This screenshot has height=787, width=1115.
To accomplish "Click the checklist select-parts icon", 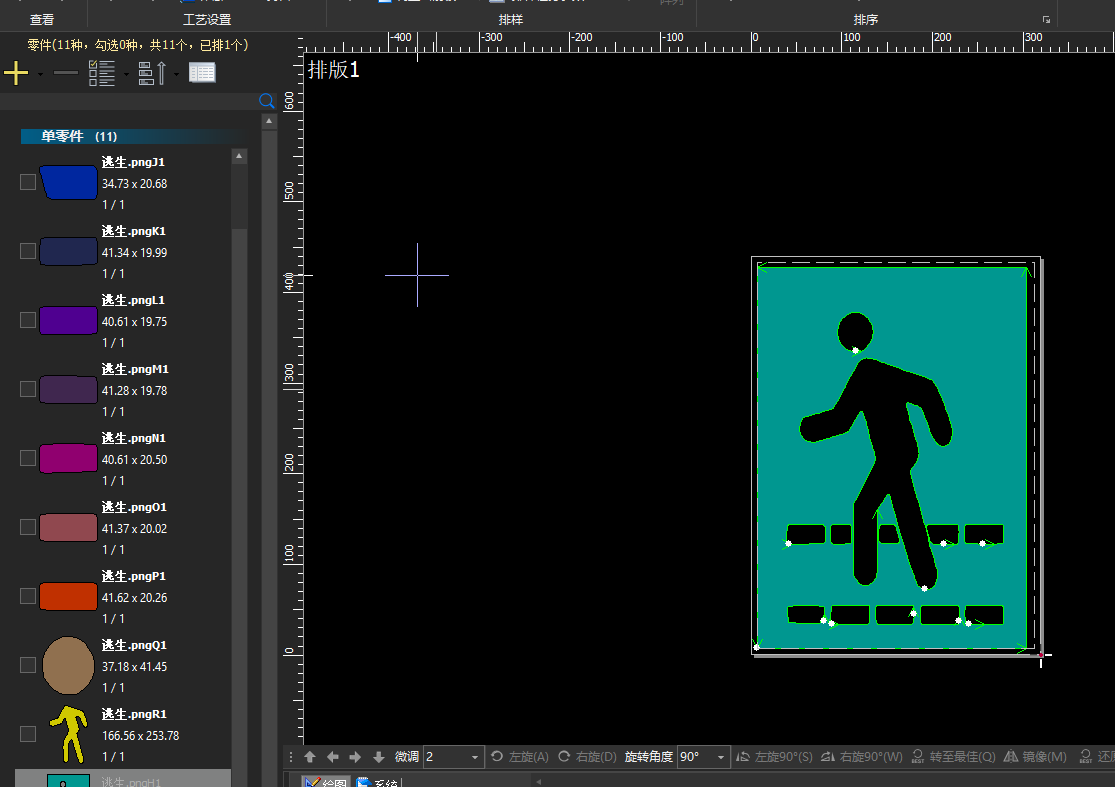I will pos(102,73).
